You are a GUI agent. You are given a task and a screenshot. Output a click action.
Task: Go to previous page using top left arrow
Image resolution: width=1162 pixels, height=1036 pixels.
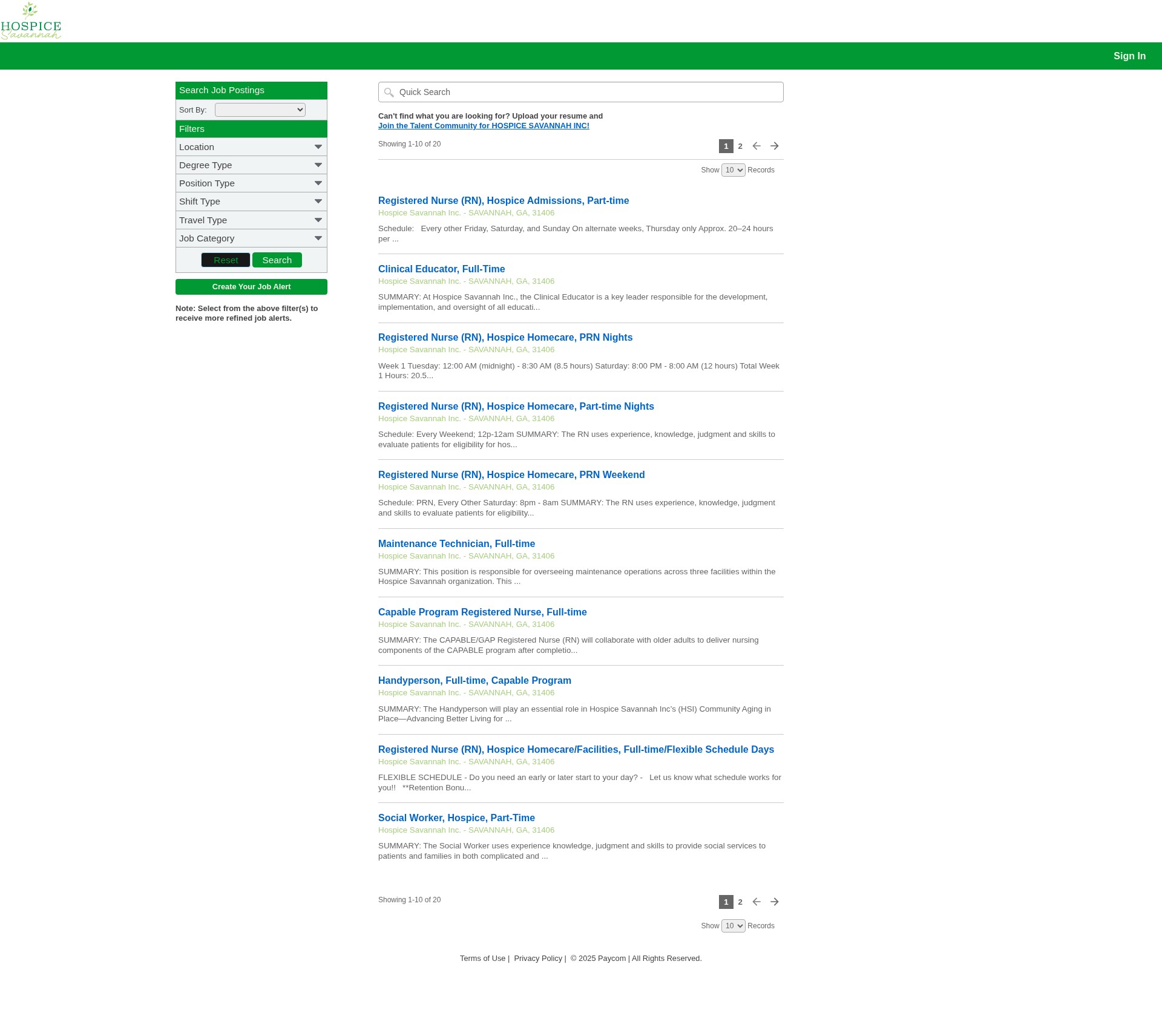click(x=757, y=146)
